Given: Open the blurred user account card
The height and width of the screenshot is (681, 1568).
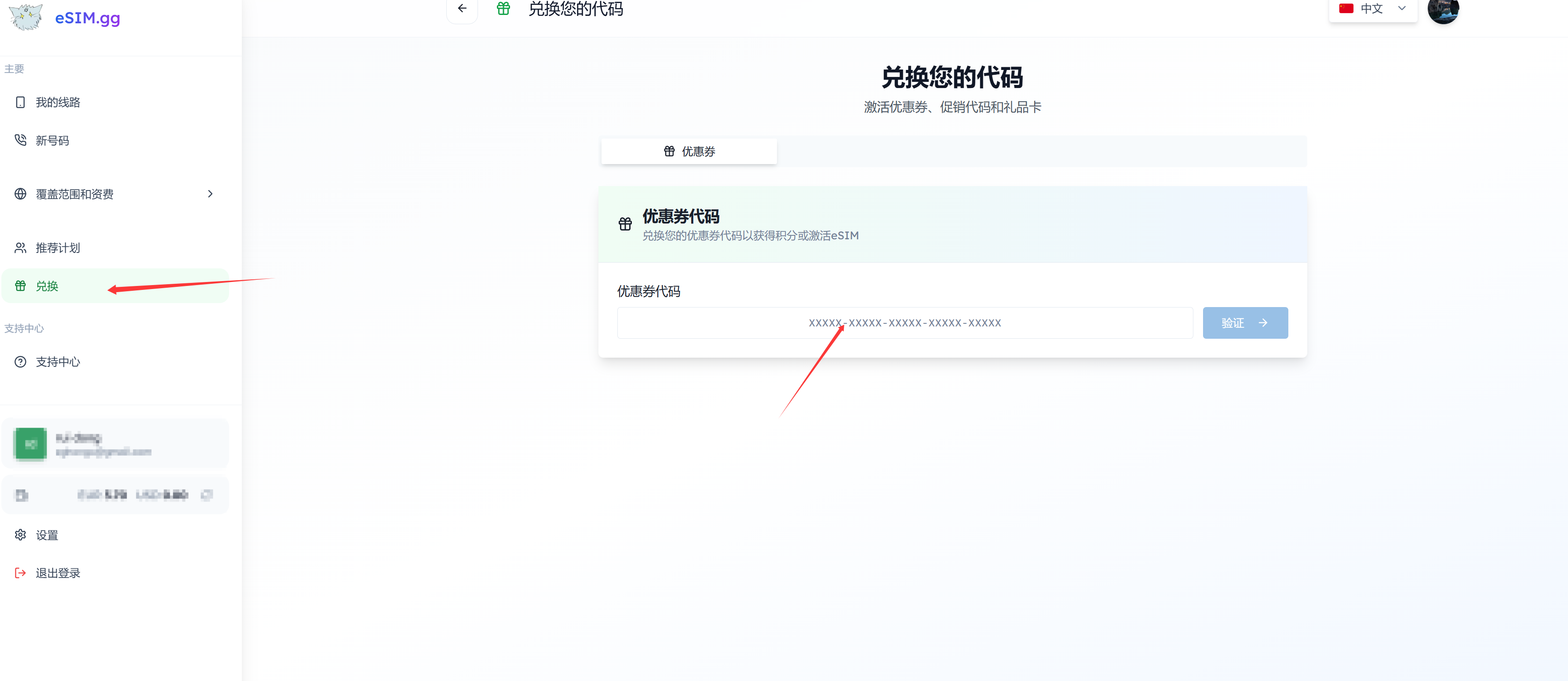Looking at the screenshot, I should click(115, 444).
